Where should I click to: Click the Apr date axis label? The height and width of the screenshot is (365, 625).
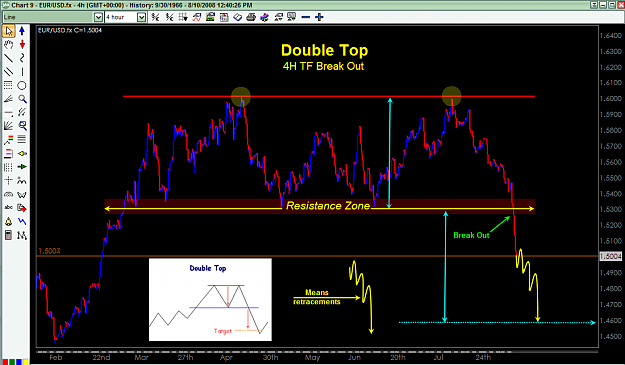(x=226, y=357)
